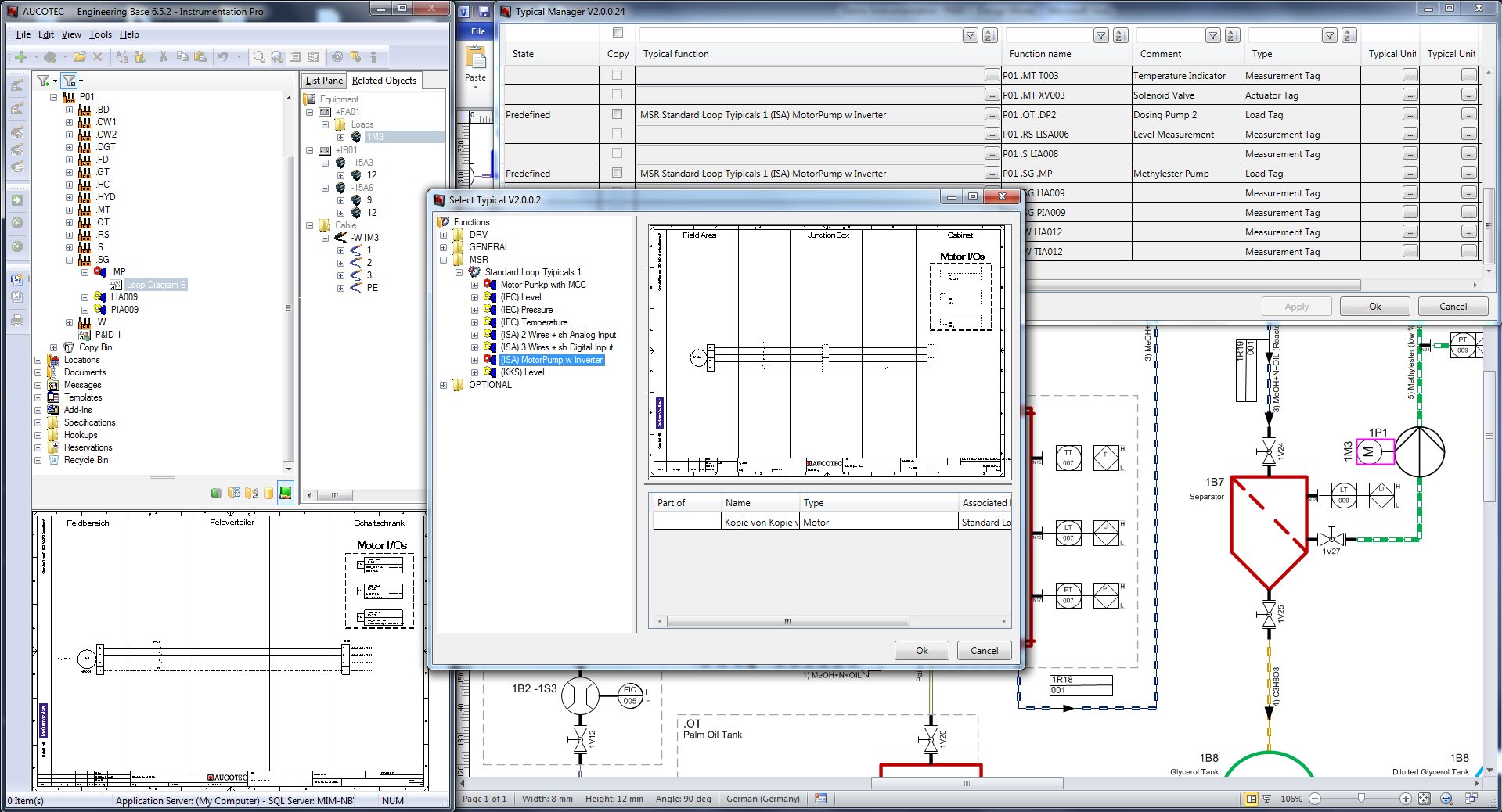Click Cancel in Typical Manager window
Image resolution: width=1502 pixels, height=812 pixels.
click(1453, 307)
